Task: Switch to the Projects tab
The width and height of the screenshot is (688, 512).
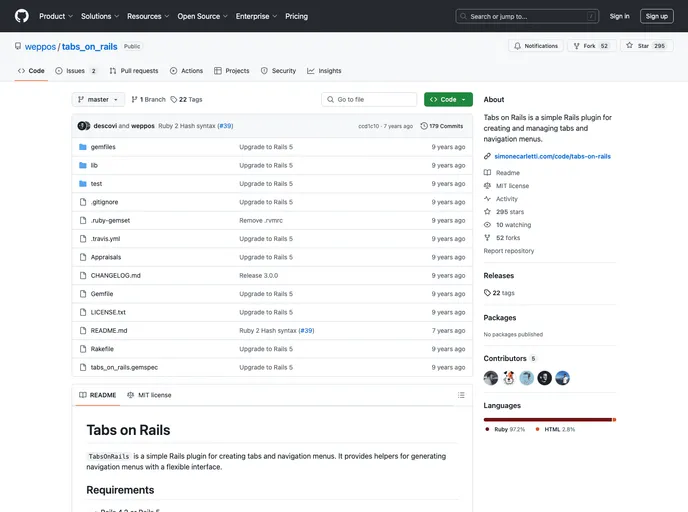Action: point(232,71)
